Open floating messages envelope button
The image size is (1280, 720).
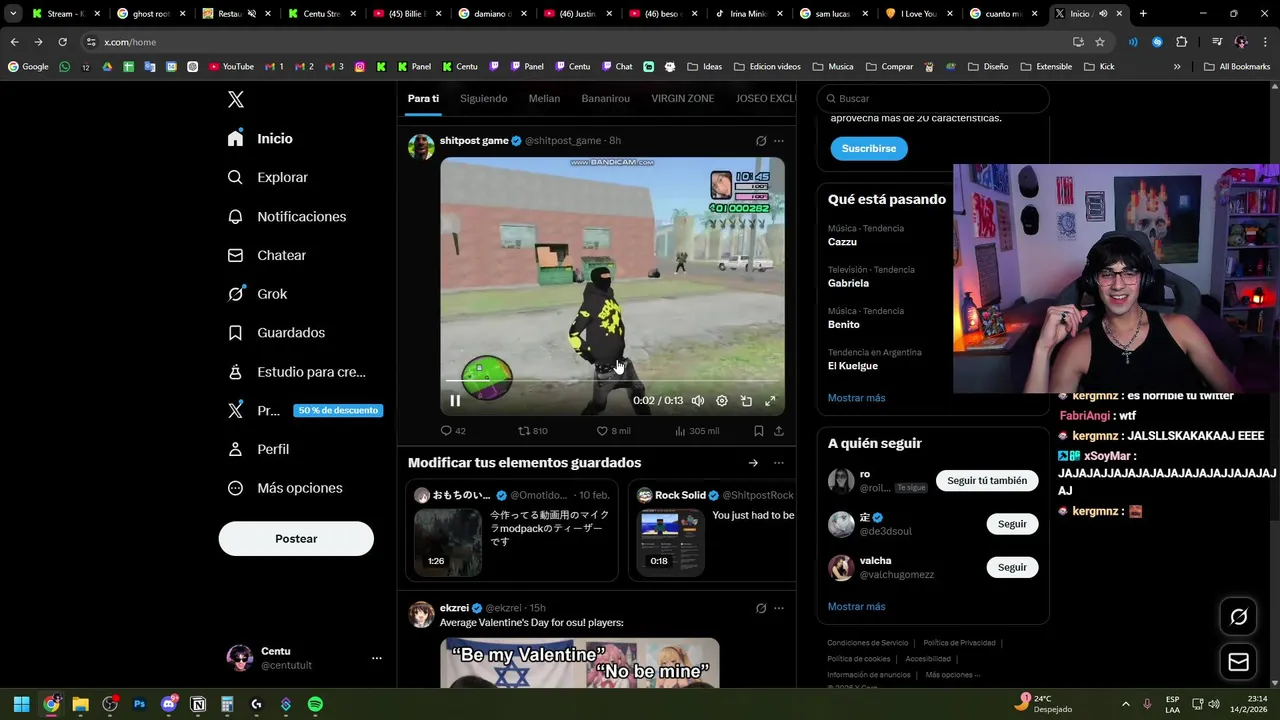1238,662
